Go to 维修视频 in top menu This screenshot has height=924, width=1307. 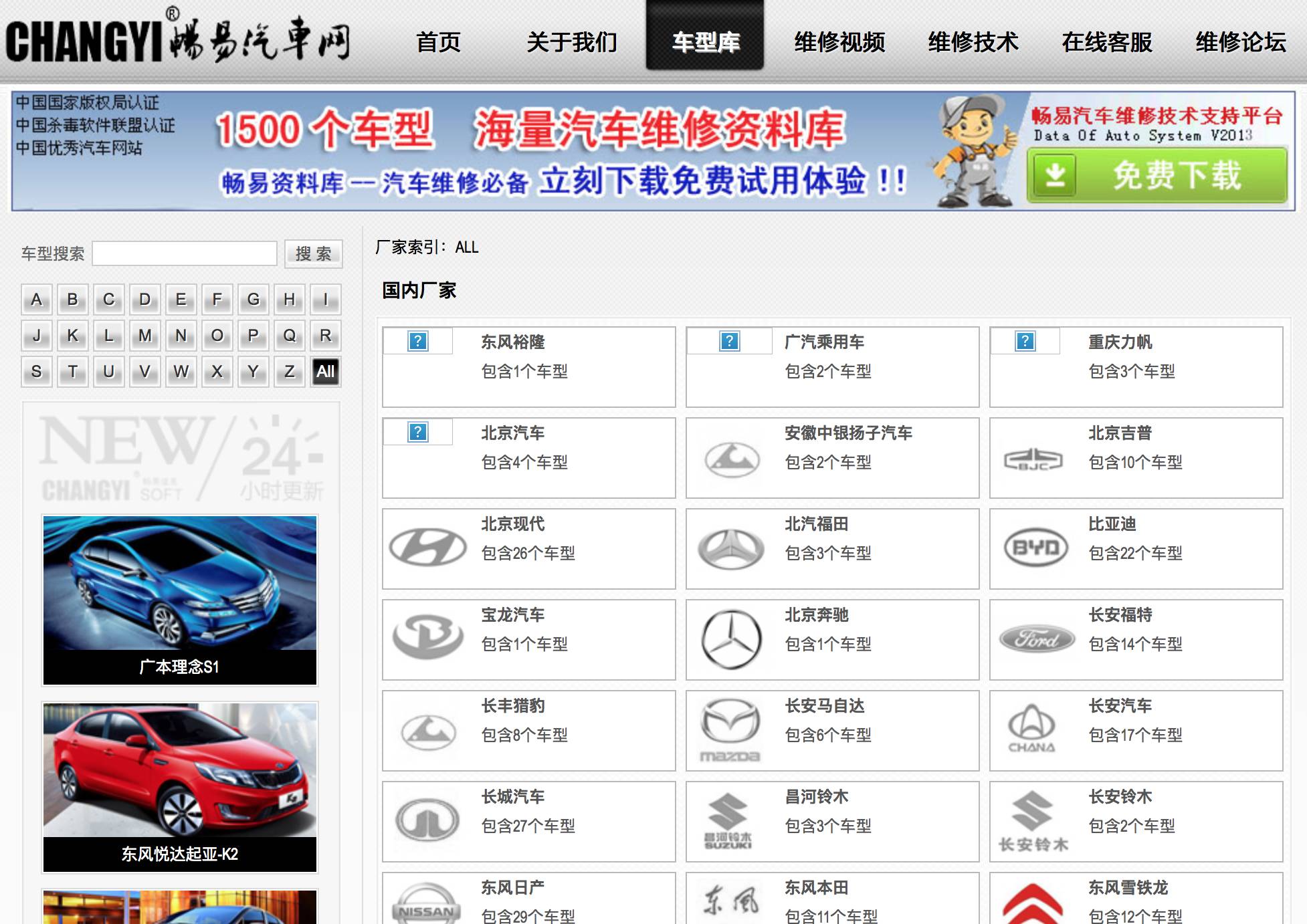pos(839,41)
